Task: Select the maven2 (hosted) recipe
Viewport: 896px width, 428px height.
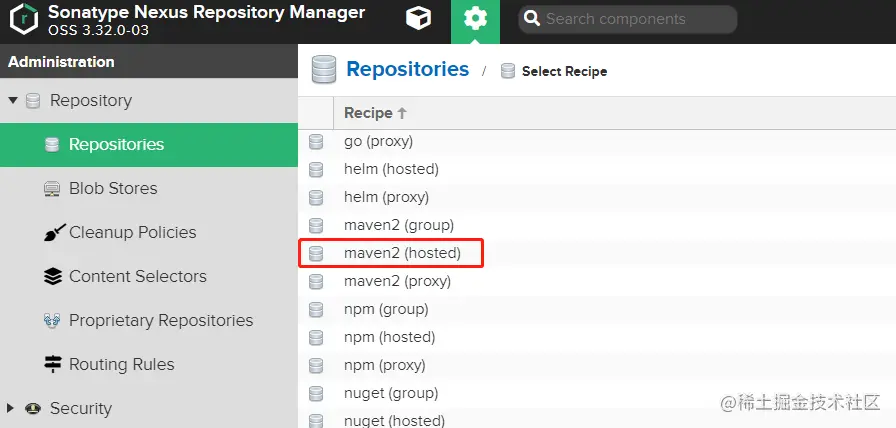Action: coord(402,253)
